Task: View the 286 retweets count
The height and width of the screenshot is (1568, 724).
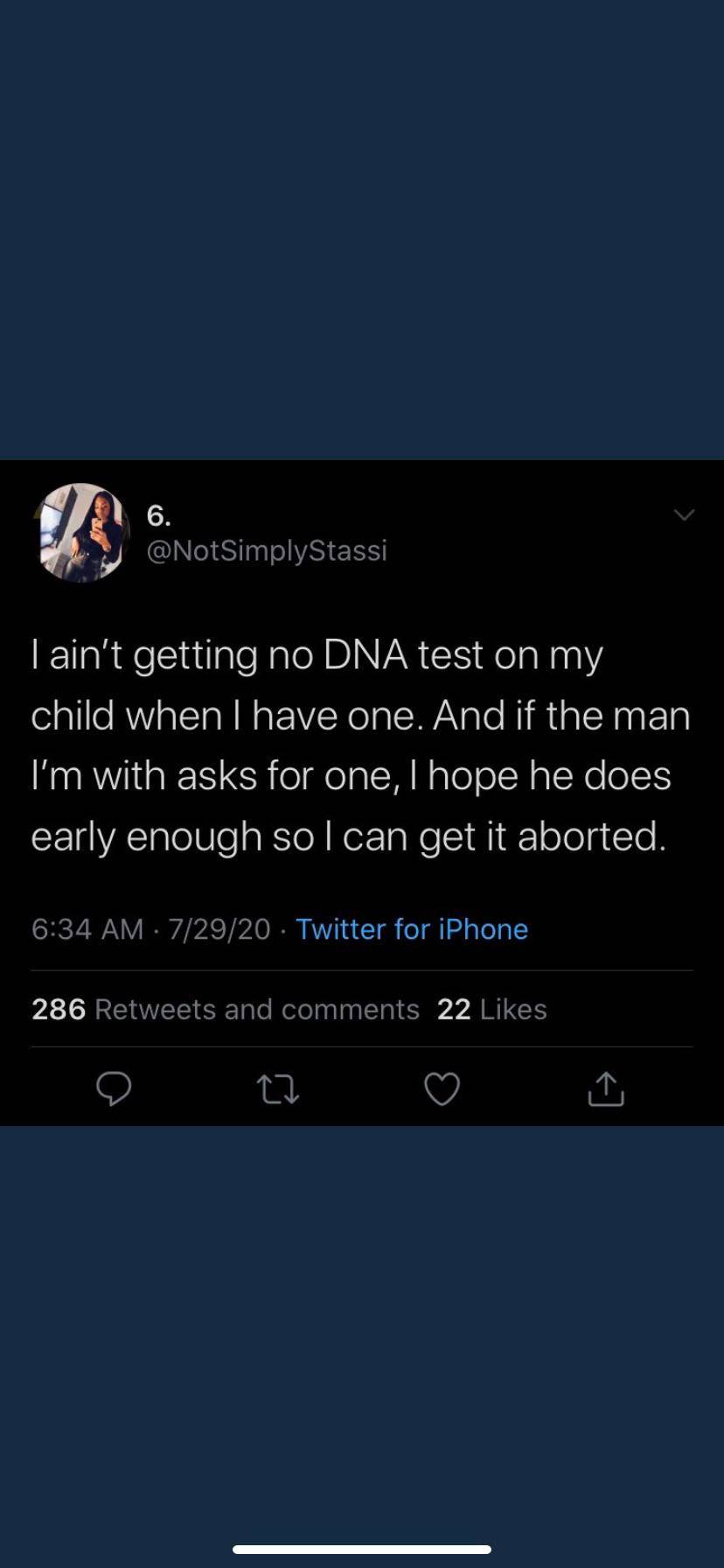Action: [59, 1009]
